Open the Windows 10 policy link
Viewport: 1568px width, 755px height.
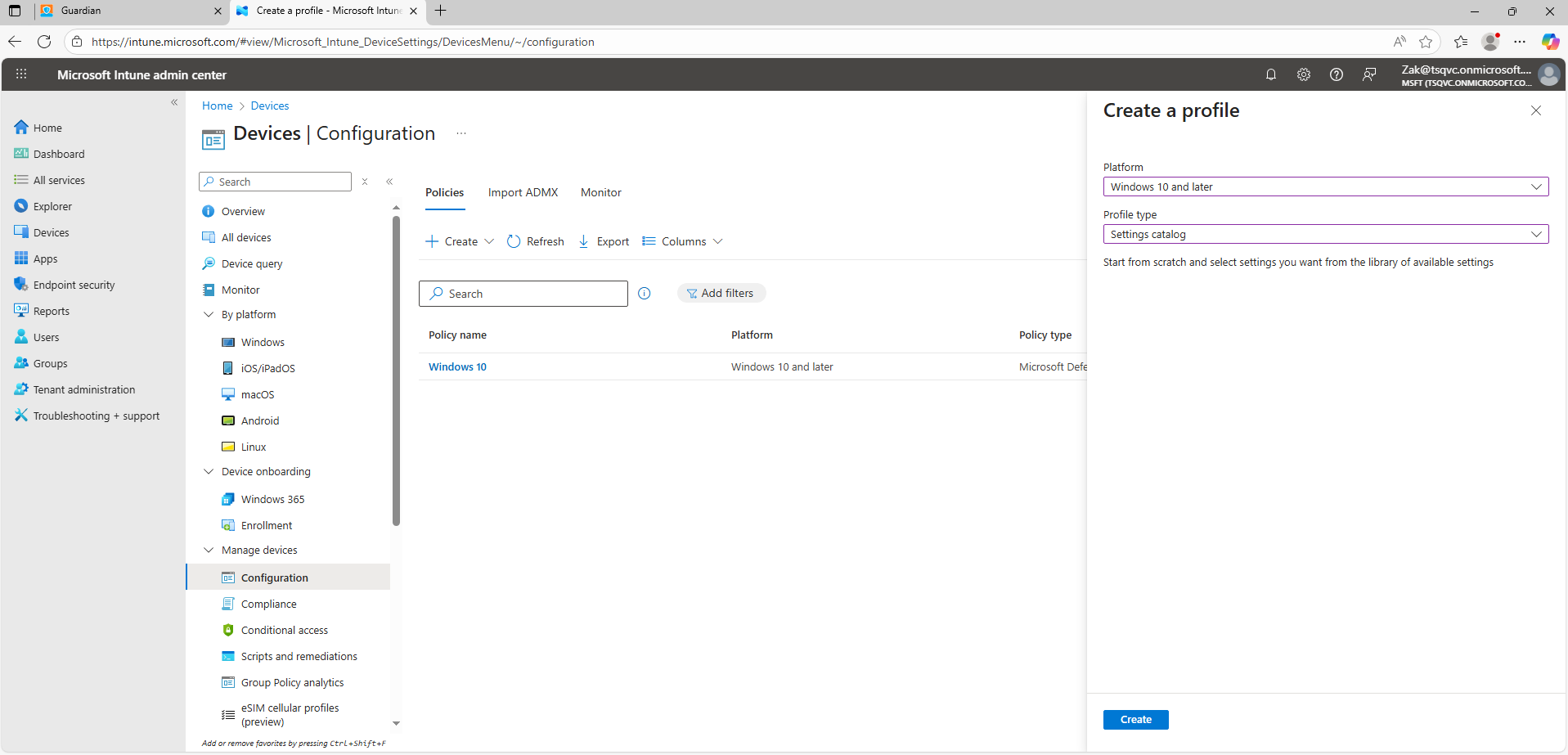tap(457, 366)
